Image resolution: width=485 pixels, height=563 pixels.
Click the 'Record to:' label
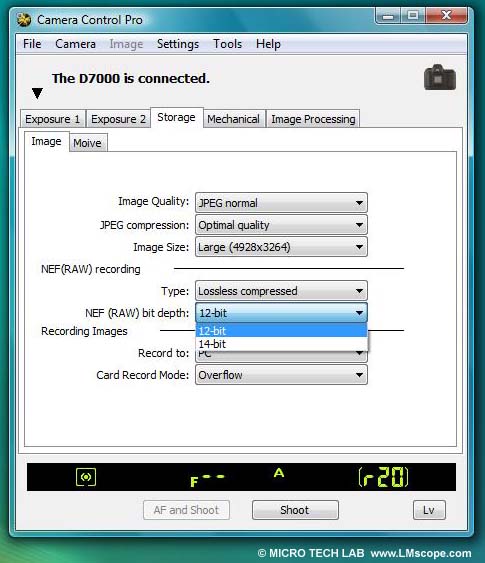click(163, 353)
